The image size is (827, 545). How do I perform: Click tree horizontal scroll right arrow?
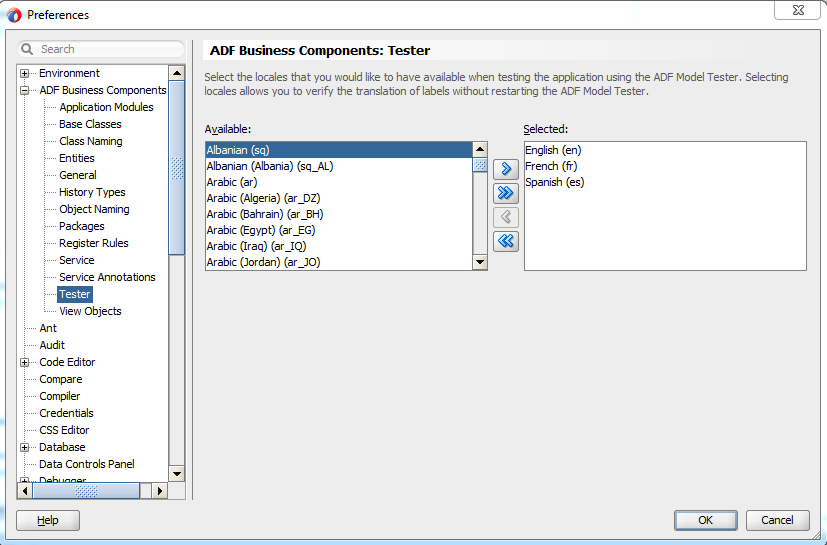pyautogui.click(x=159, y=491)
